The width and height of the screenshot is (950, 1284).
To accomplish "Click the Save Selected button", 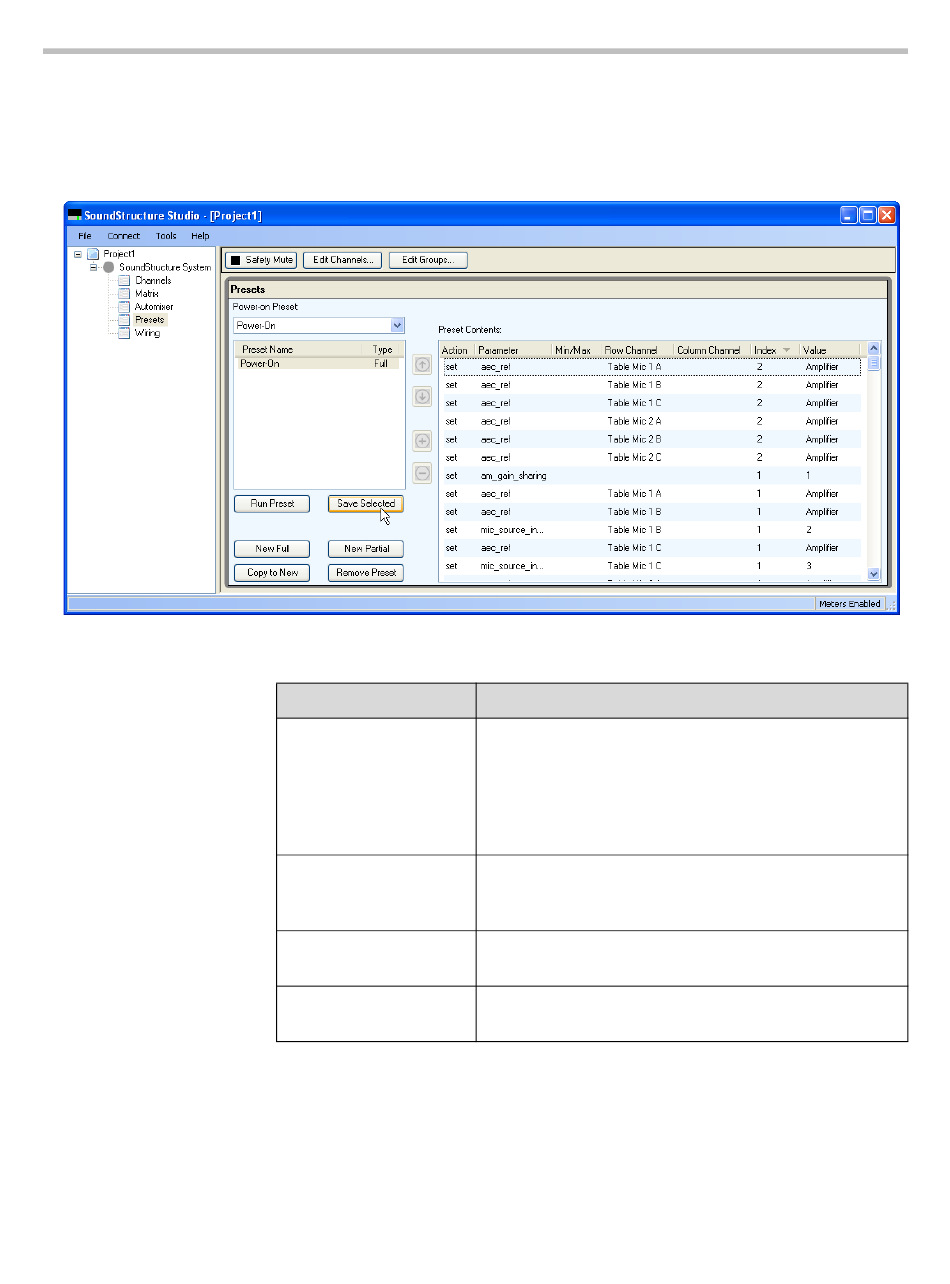I will (x=366, y=504).
